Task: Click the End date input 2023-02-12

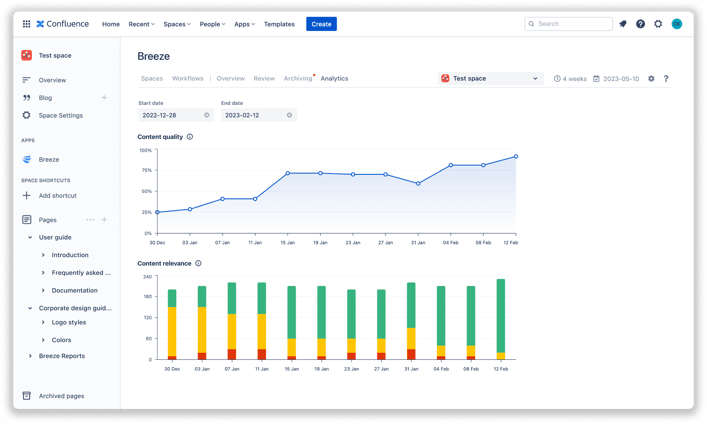Action: [x=258, y=115]
